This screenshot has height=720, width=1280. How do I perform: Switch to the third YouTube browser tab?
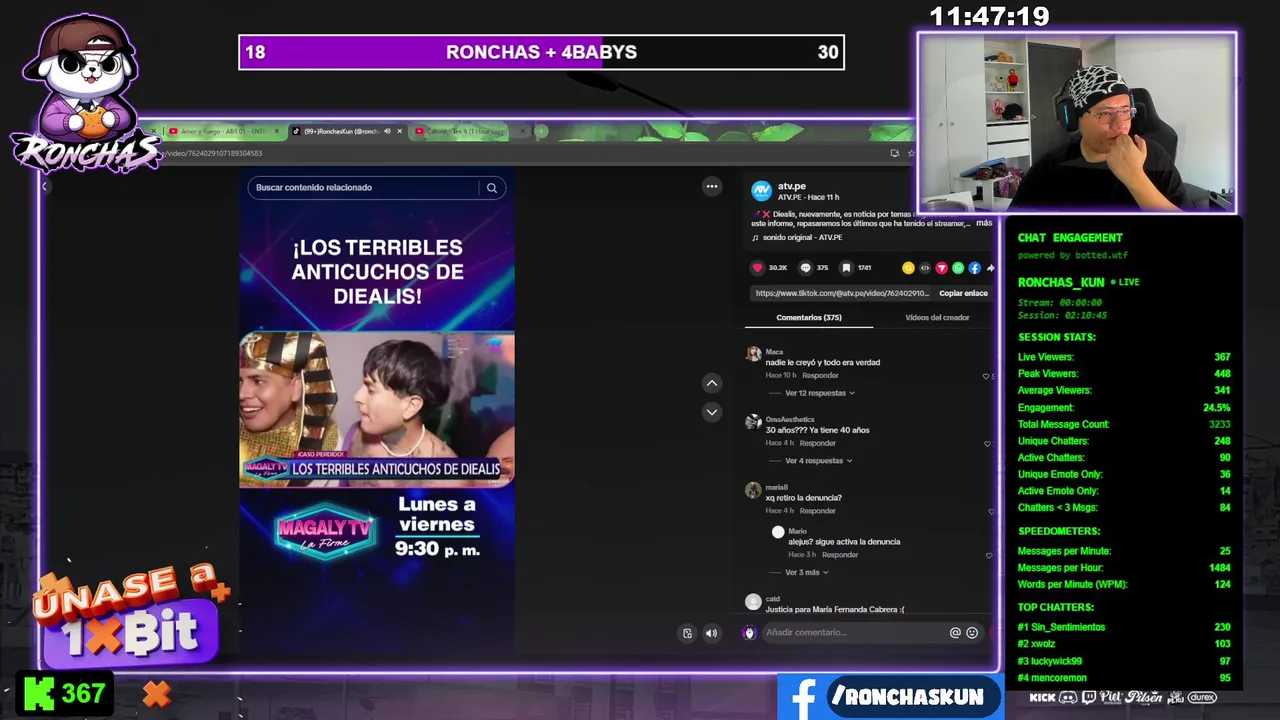point(468,131)
